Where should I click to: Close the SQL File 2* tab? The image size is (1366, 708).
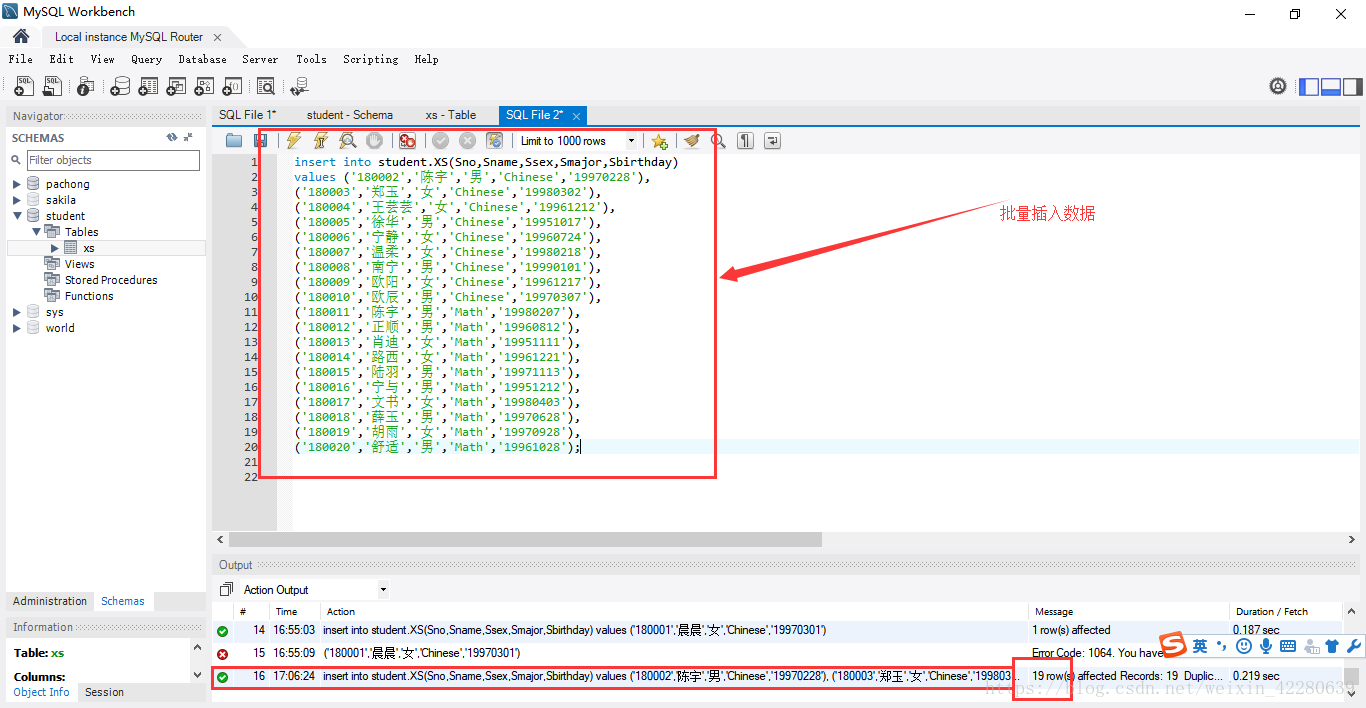[x=576, y=116]
